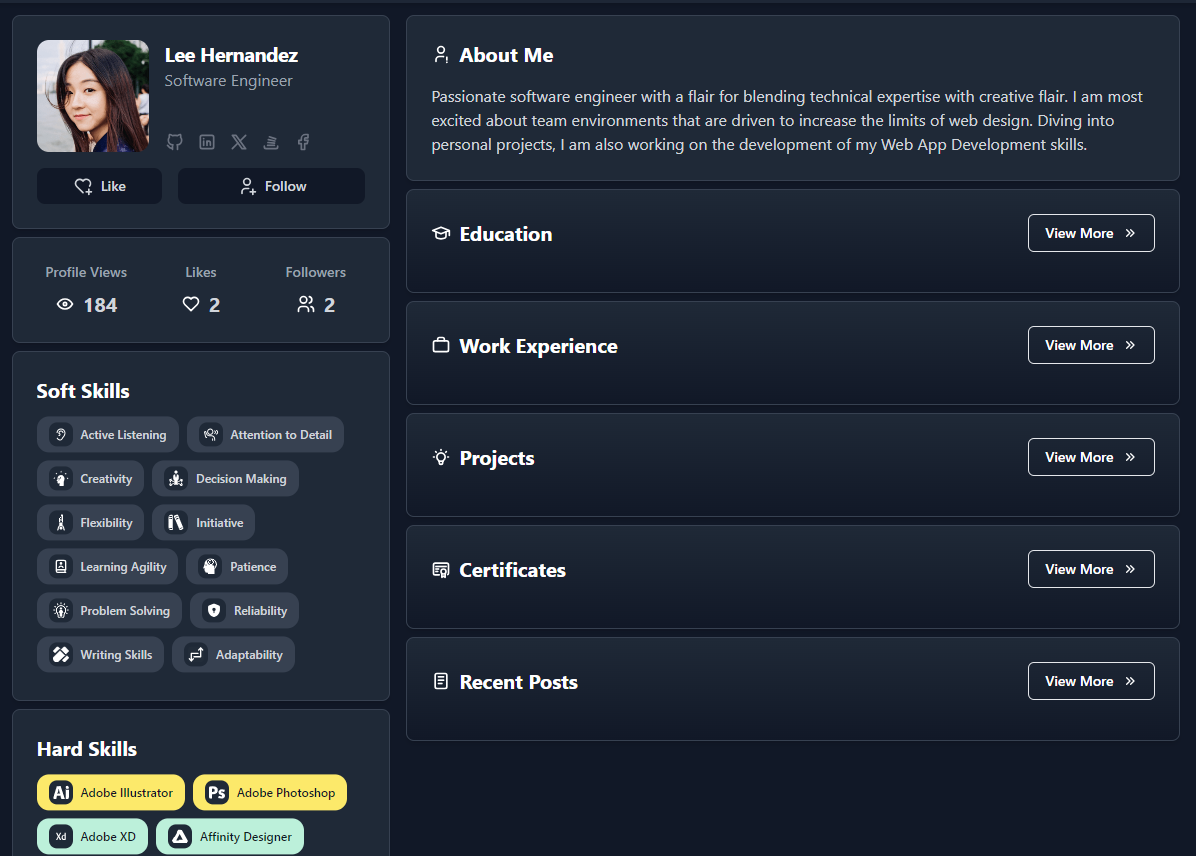
Task: Click the 'Work Experience' heading text
Action: coord(539,346)
